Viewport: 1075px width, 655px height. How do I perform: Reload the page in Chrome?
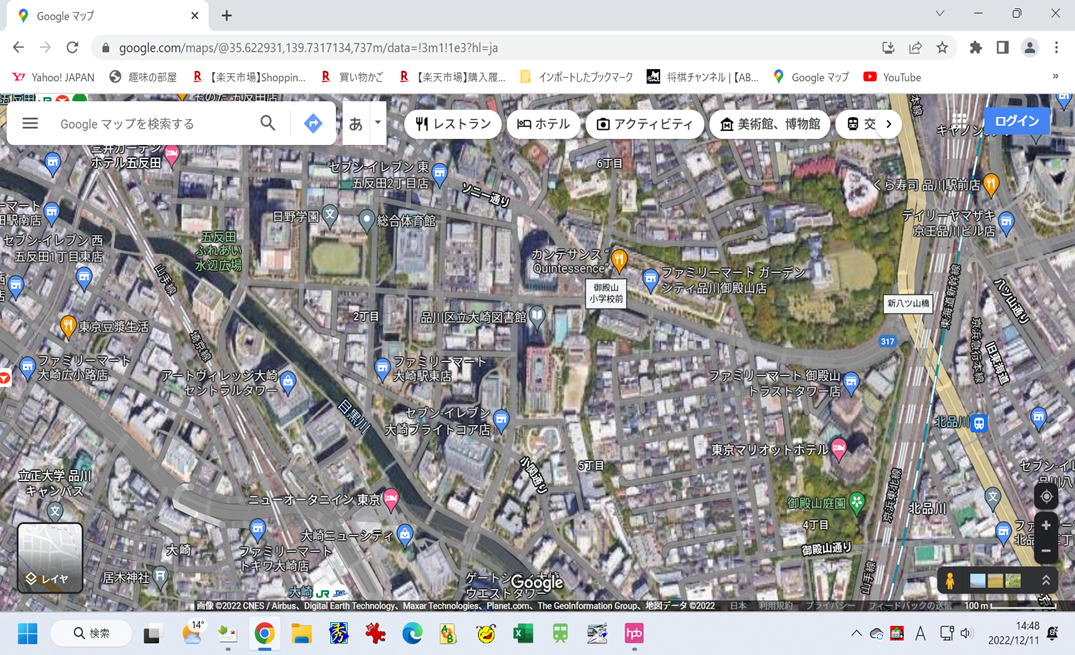click(72, 47)
